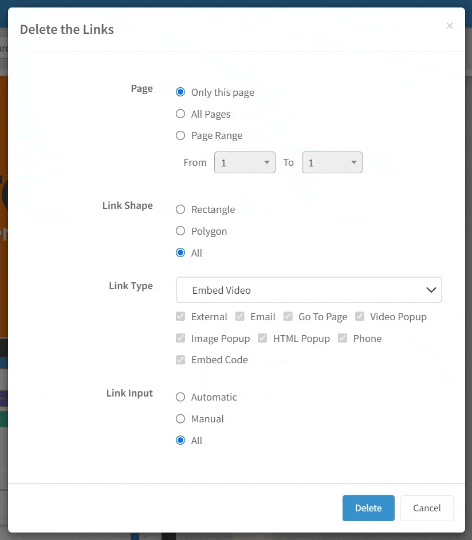Click the Cancel button

pyautogui.click(x=427, y=508)
